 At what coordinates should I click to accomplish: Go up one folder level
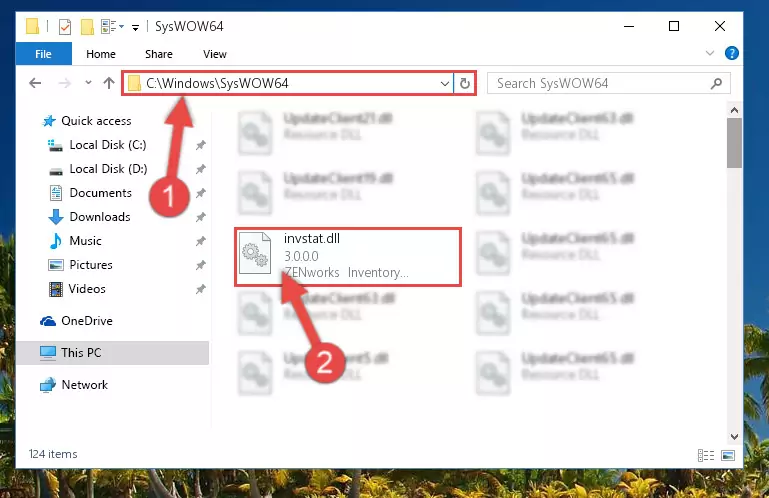click(x=109, y=82)
